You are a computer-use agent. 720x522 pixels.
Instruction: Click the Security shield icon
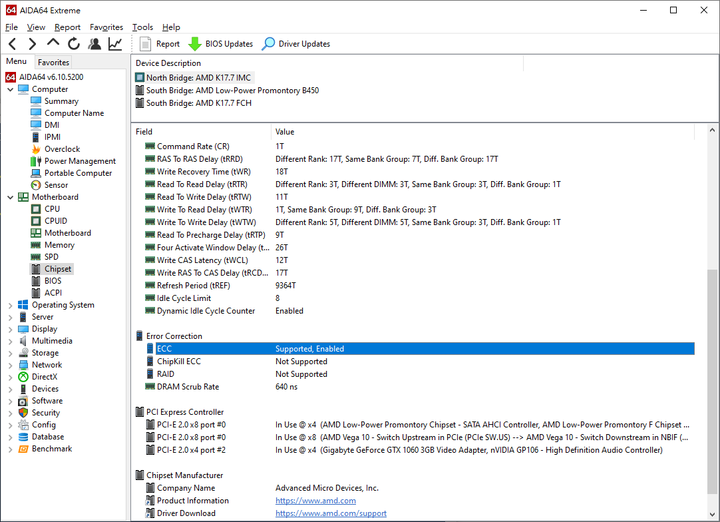pyautogui.click(x=23, y=413)
